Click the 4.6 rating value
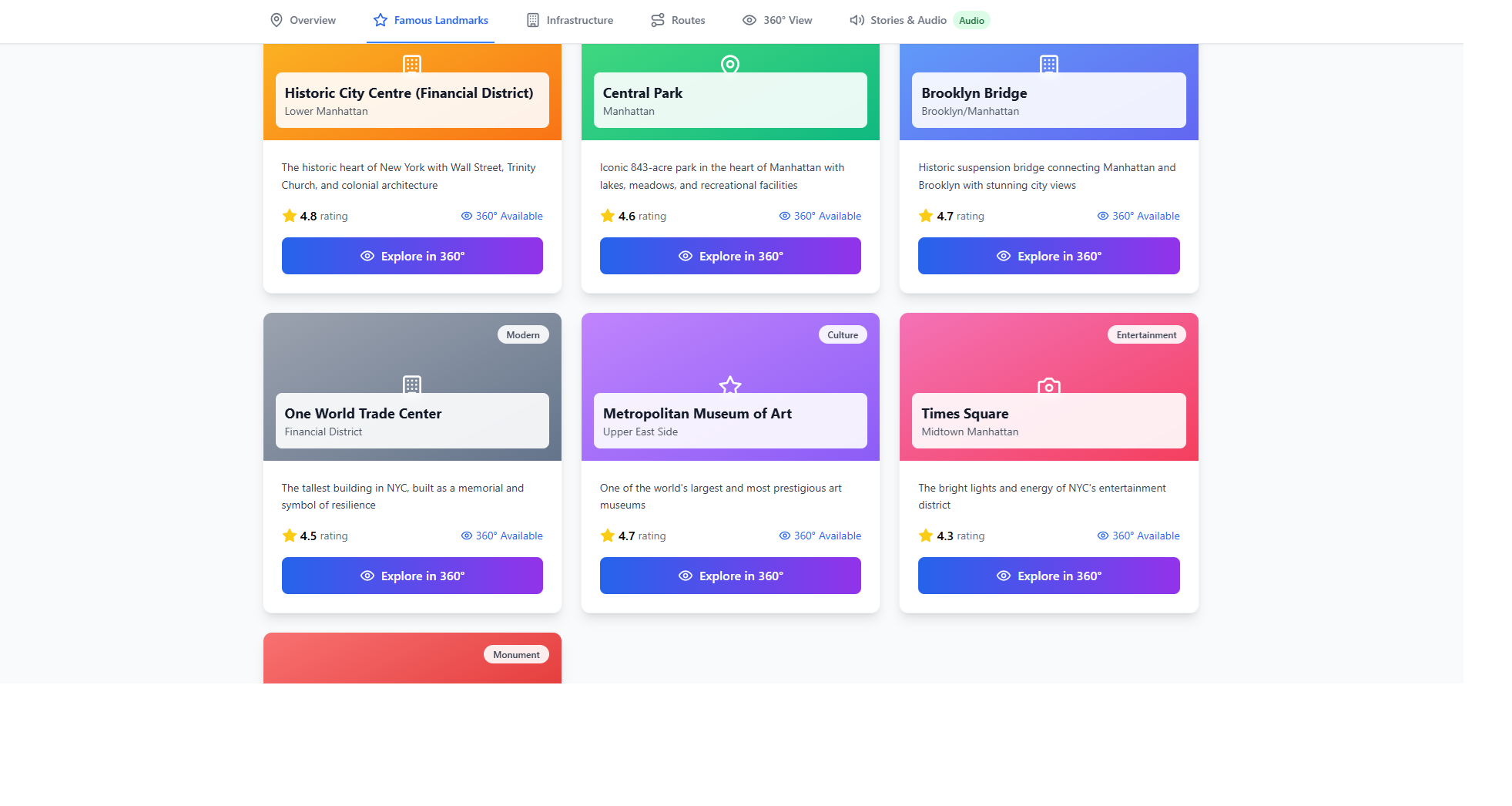The width and height of the screenshot is (1512, 806). (x=626, y=216)
